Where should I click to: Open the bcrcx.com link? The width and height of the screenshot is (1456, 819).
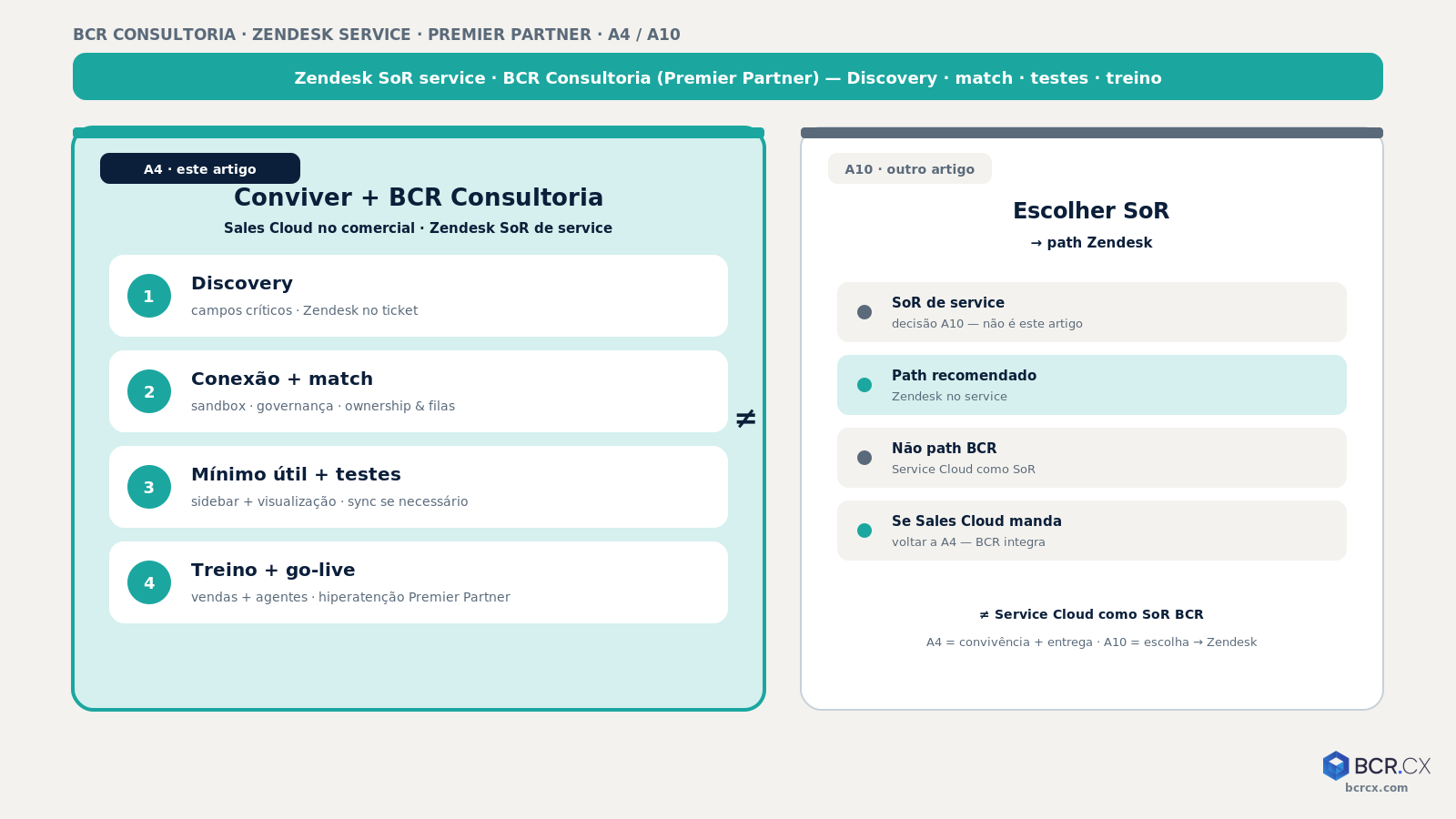coord(1376,788)
